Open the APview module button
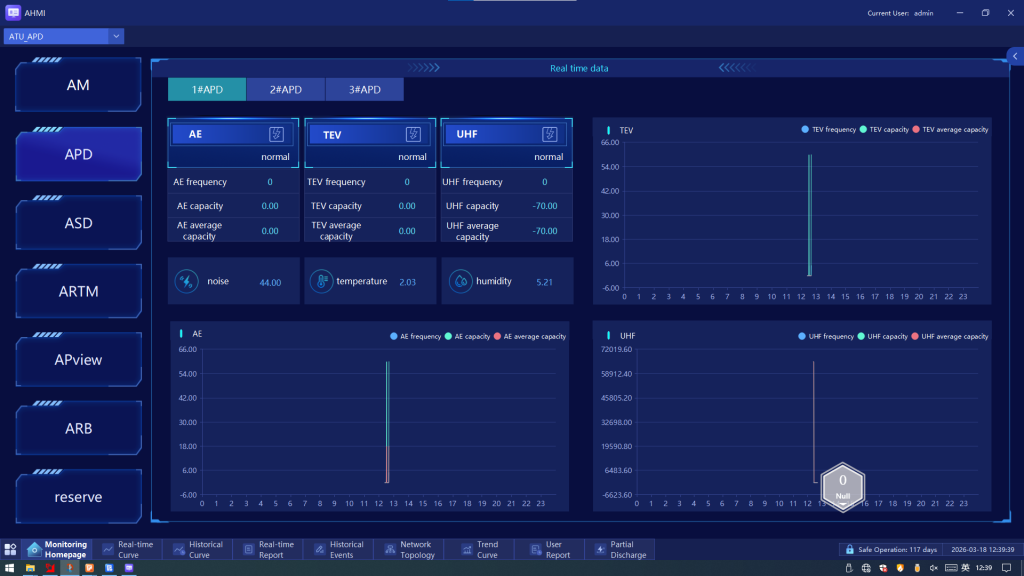This screenshot has height=576, width=1024. 79,360
